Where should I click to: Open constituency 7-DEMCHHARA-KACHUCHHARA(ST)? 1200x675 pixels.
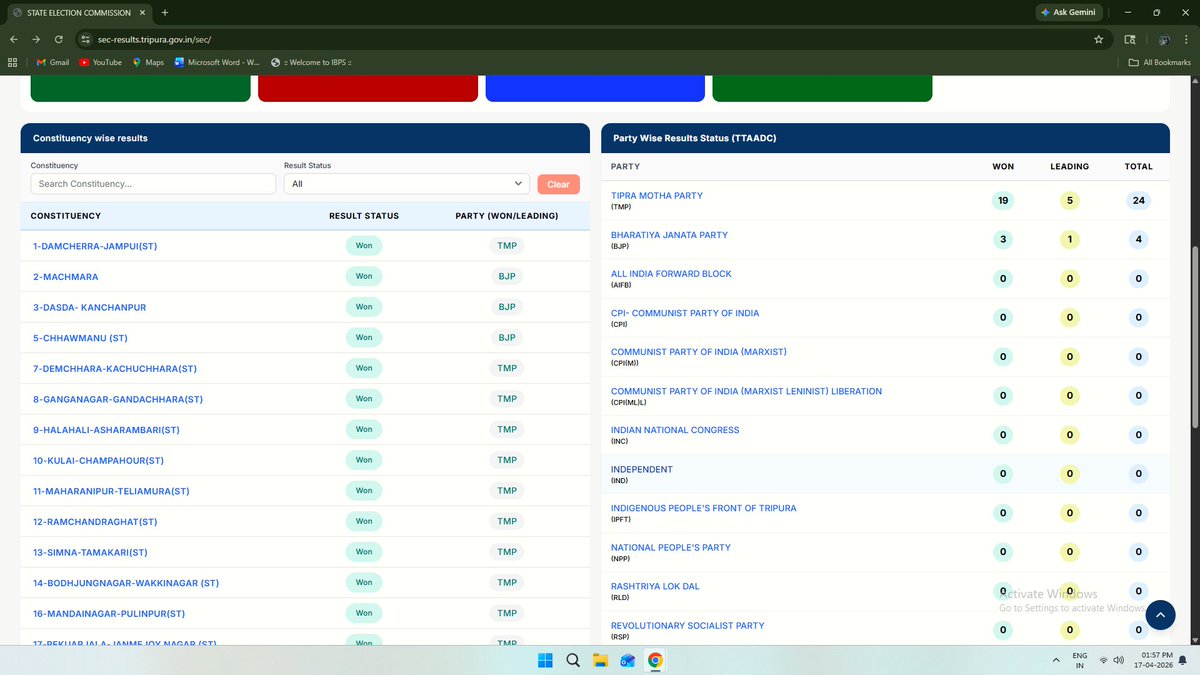pyautogui.click(x=115, y=368)
